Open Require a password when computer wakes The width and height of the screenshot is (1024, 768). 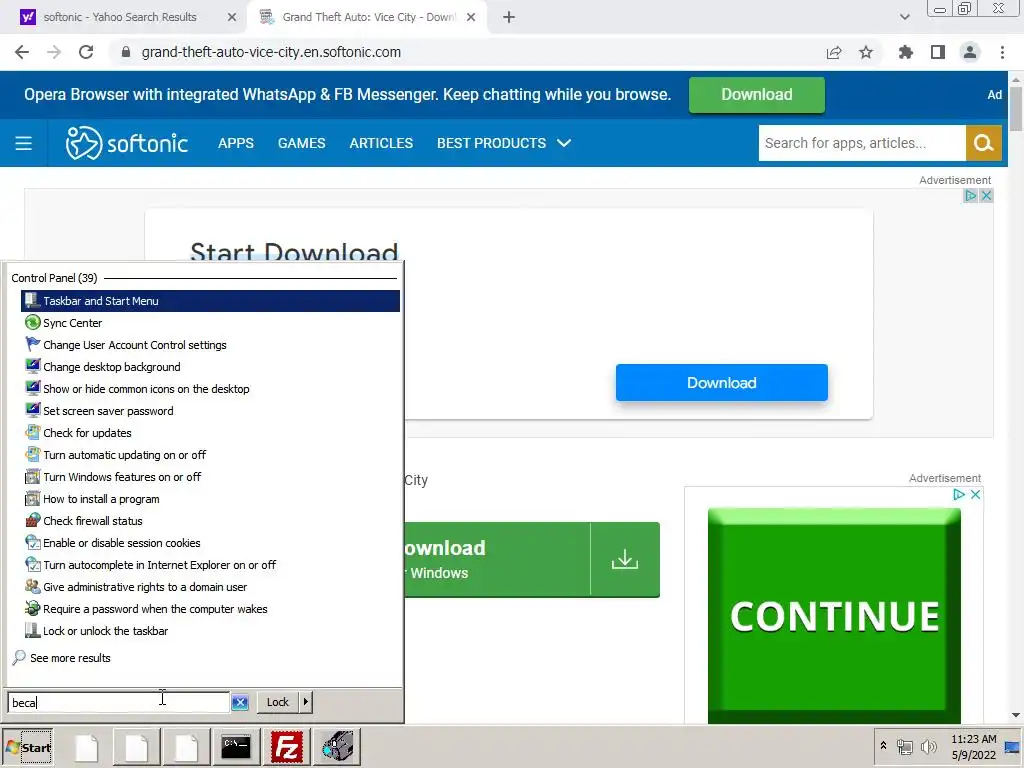click(x=210, y=609)
